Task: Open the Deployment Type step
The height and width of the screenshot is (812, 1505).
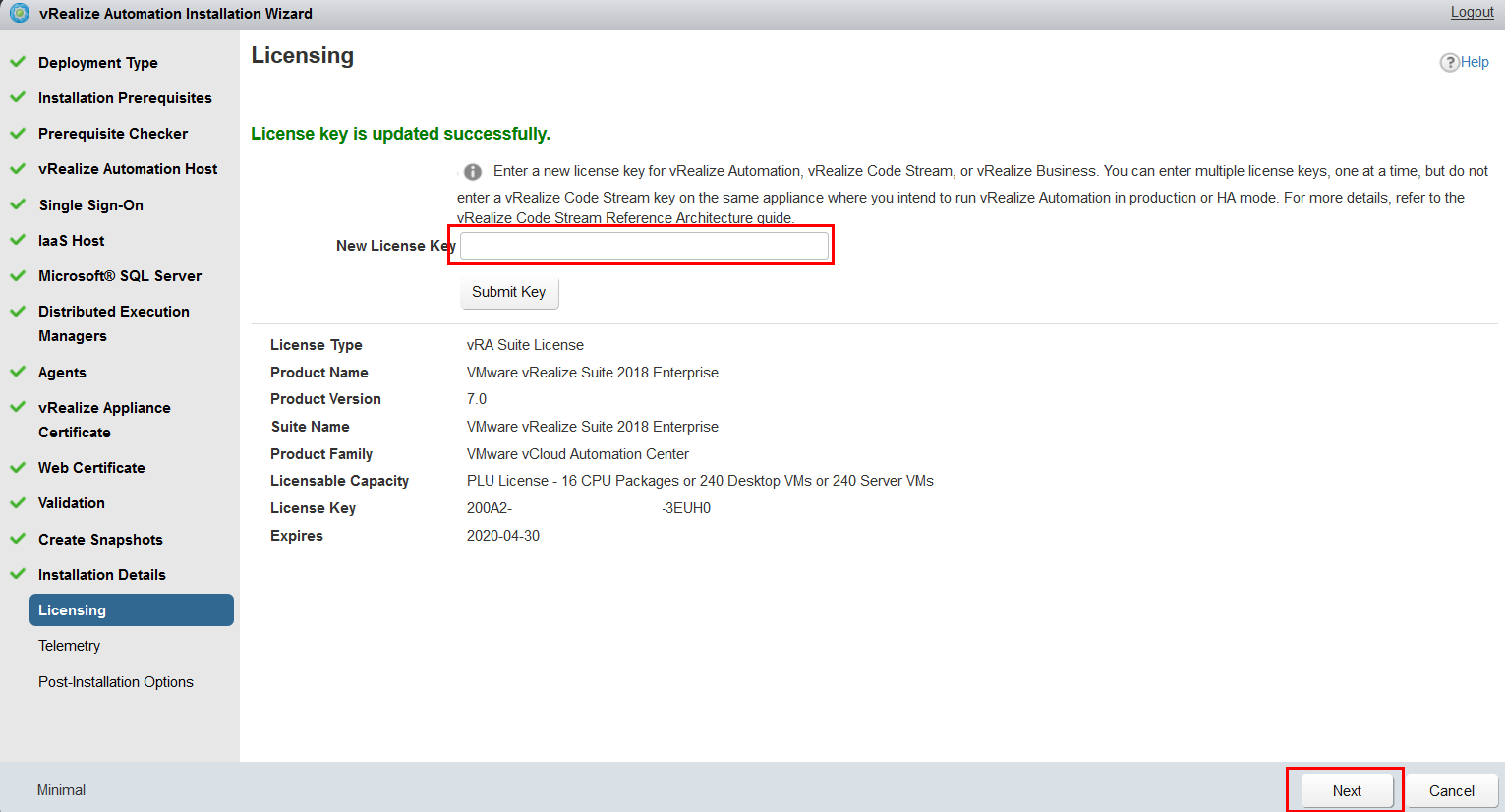Action: click(x=98, y=63)
